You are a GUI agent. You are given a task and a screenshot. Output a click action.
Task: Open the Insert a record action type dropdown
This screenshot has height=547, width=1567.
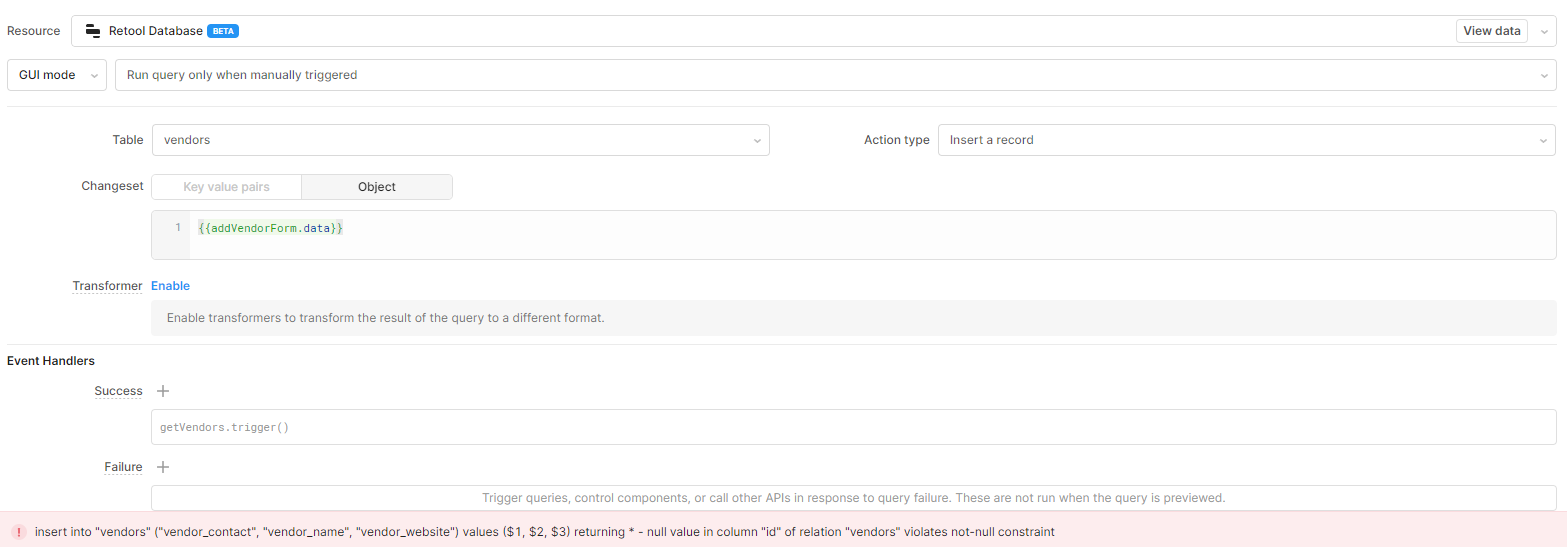(1245, 140)
